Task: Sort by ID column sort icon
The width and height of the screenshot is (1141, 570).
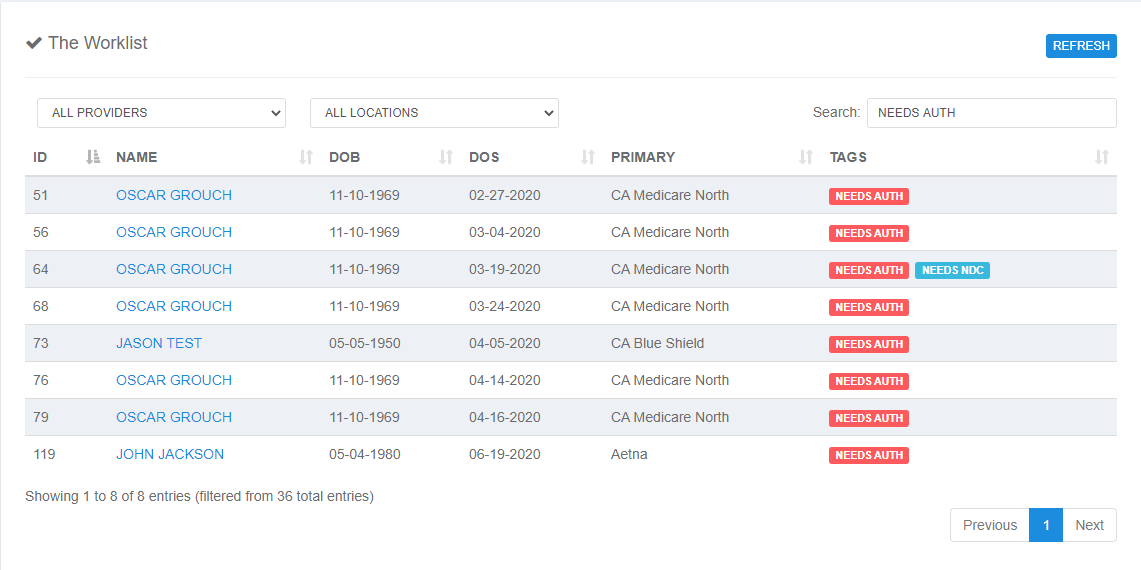Action: 92,157
